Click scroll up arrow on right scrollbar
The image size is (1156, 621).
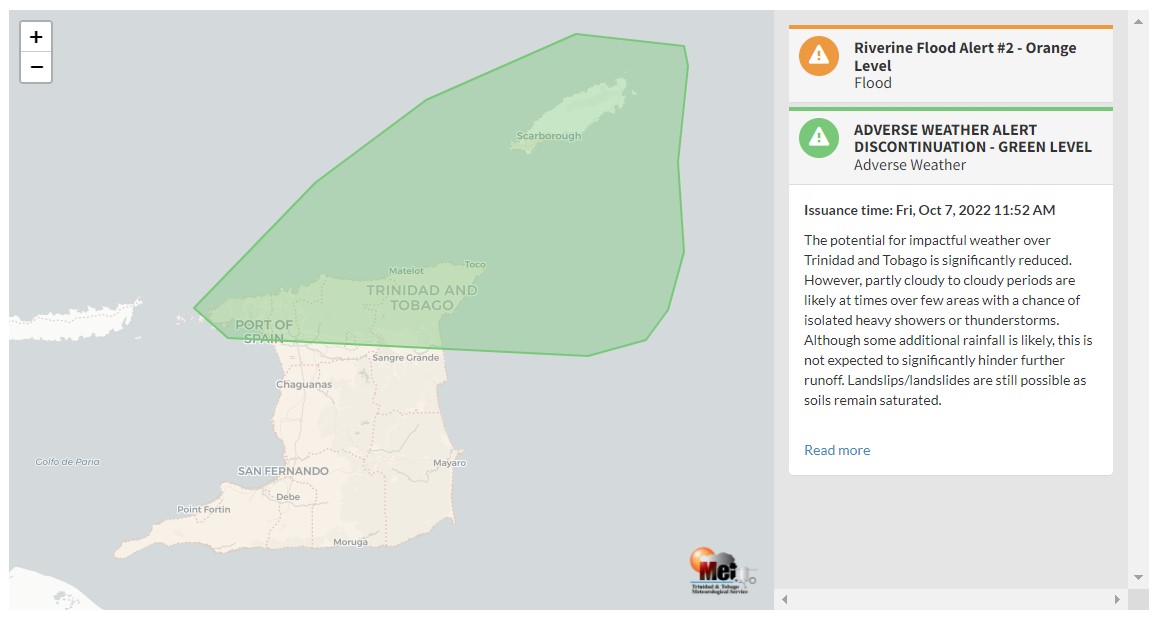(x=1138, y=21)
